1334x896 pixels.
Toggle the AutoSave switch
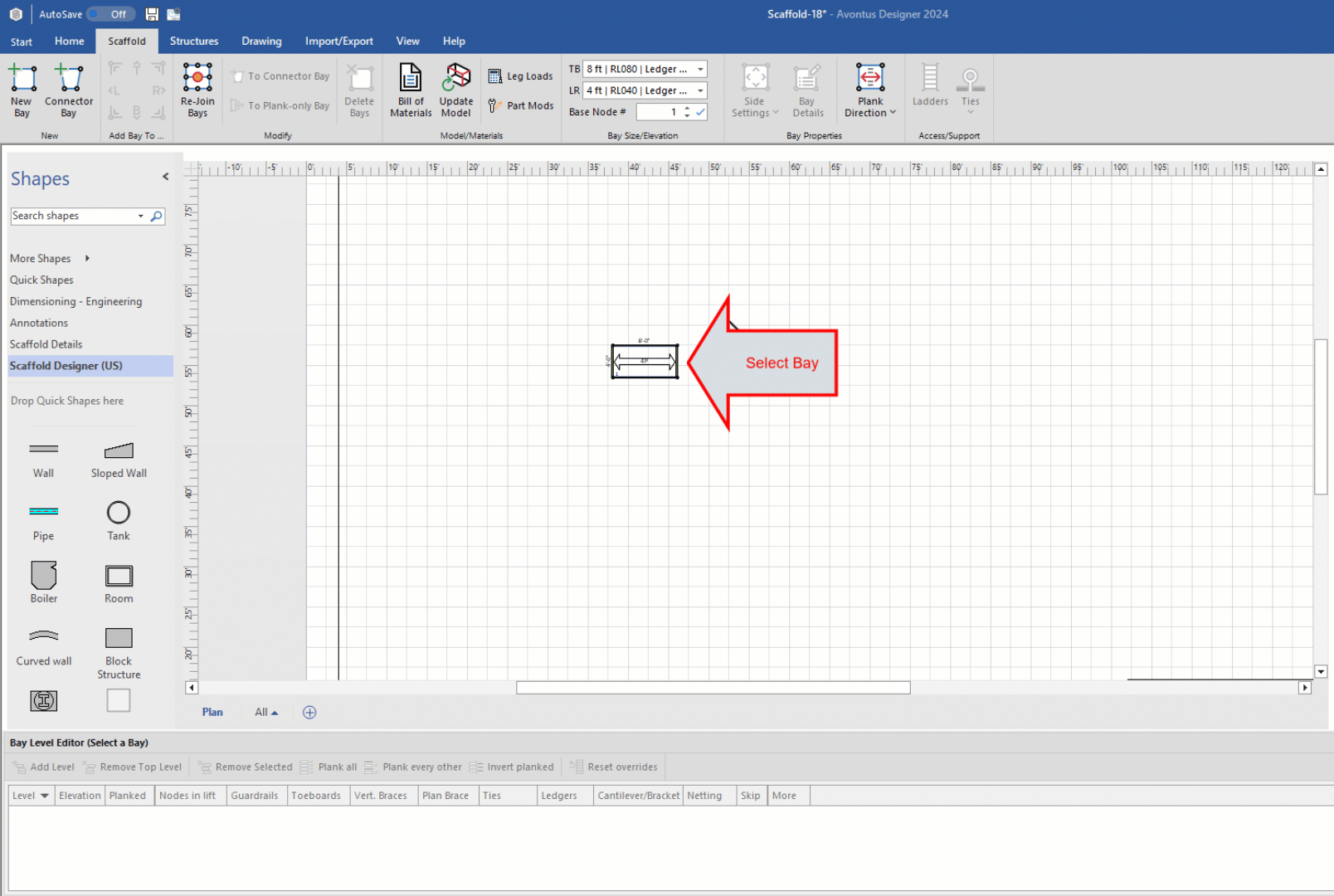click(x=111, y=14)
